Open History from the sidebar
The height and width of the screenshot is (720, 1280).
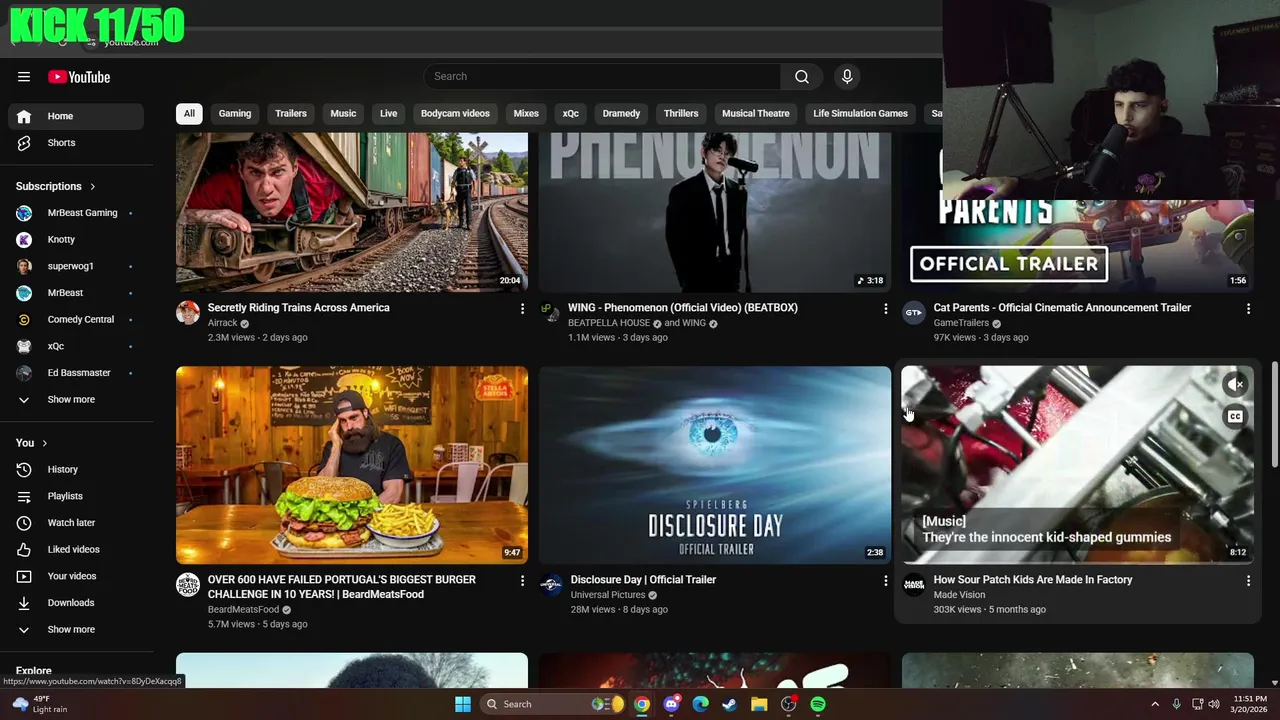(x=76, y=469)
